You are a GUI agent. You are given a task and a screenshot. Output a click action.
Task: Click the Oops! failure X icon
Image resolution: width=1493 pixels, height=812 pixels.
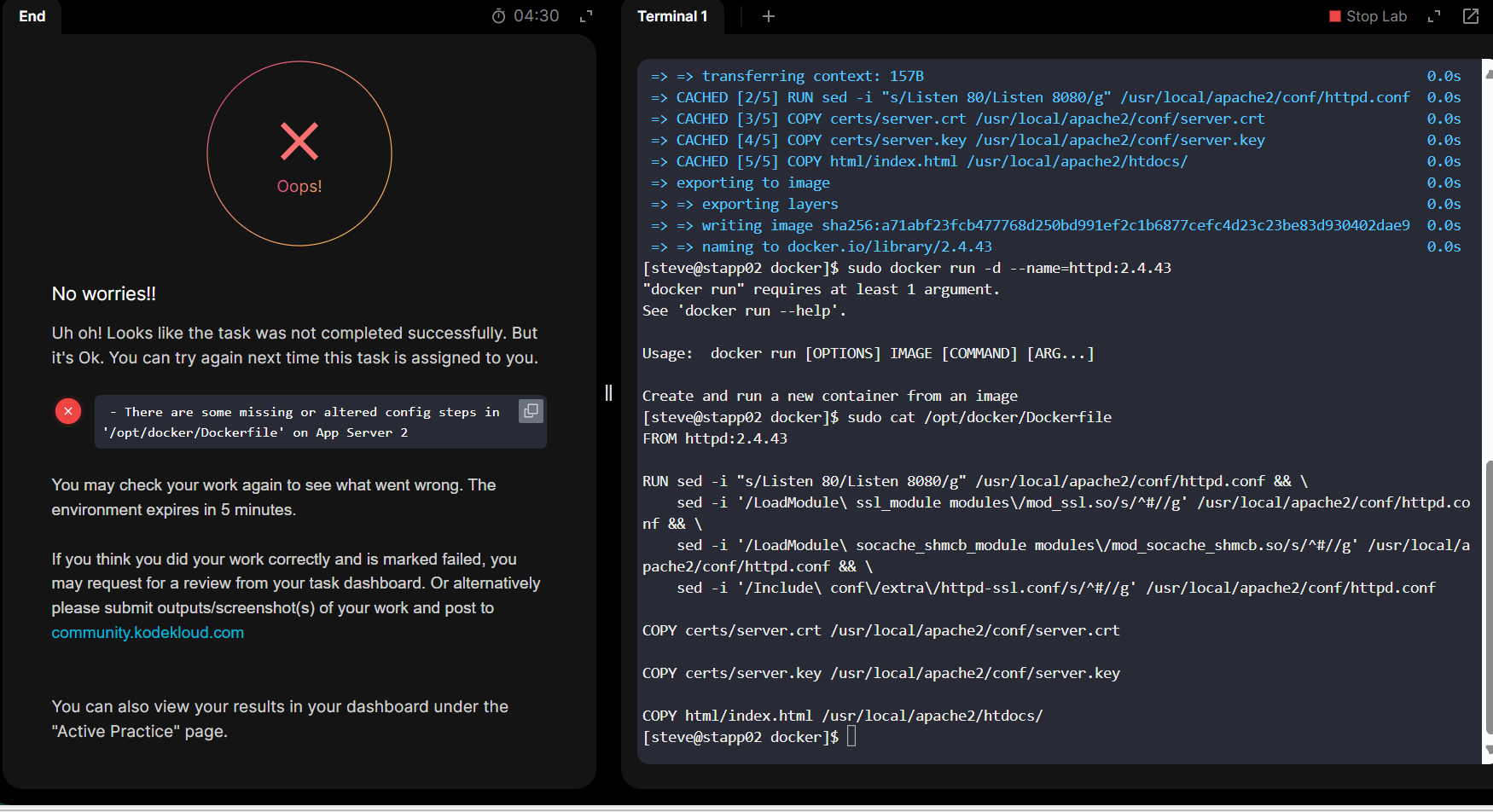[299, 142]
